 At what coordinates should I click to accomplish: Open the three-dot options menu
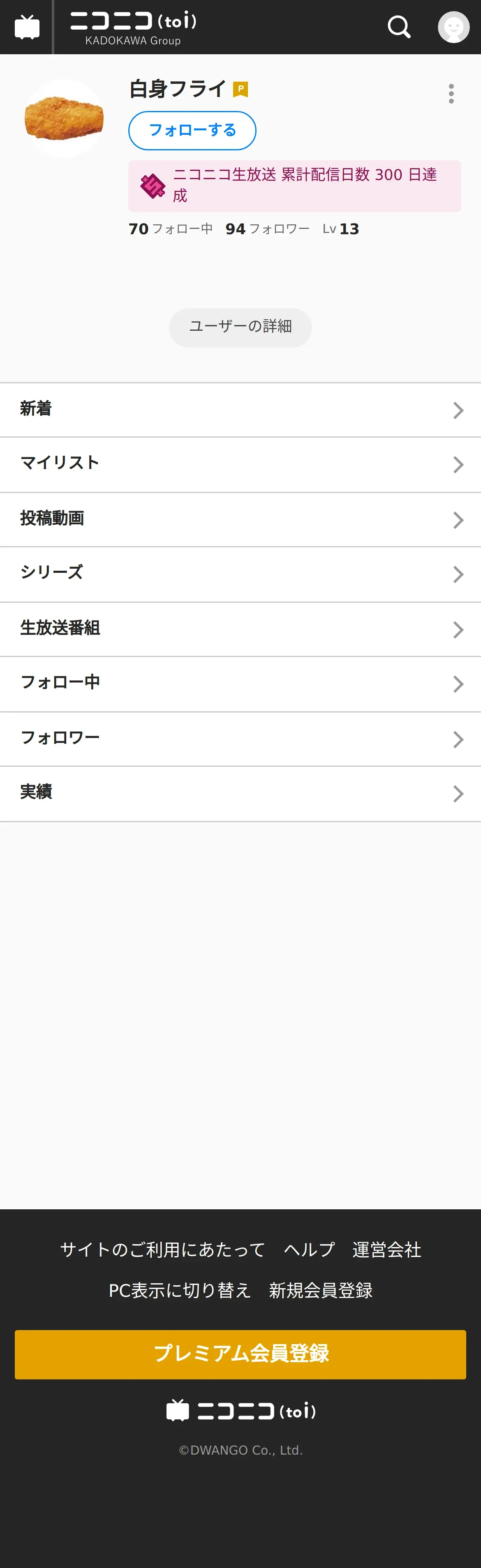click(451, 94)
